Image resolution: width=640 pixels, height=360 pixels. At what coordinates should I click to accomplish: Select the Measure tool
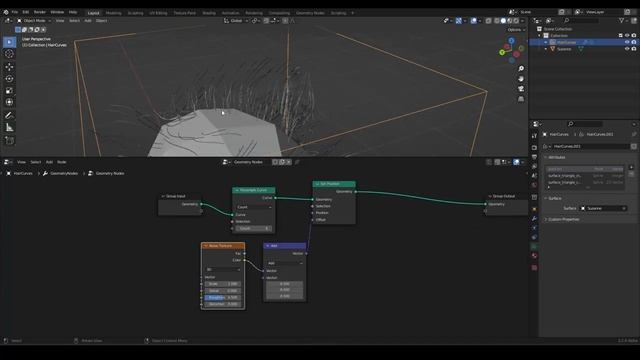(9, 128)
